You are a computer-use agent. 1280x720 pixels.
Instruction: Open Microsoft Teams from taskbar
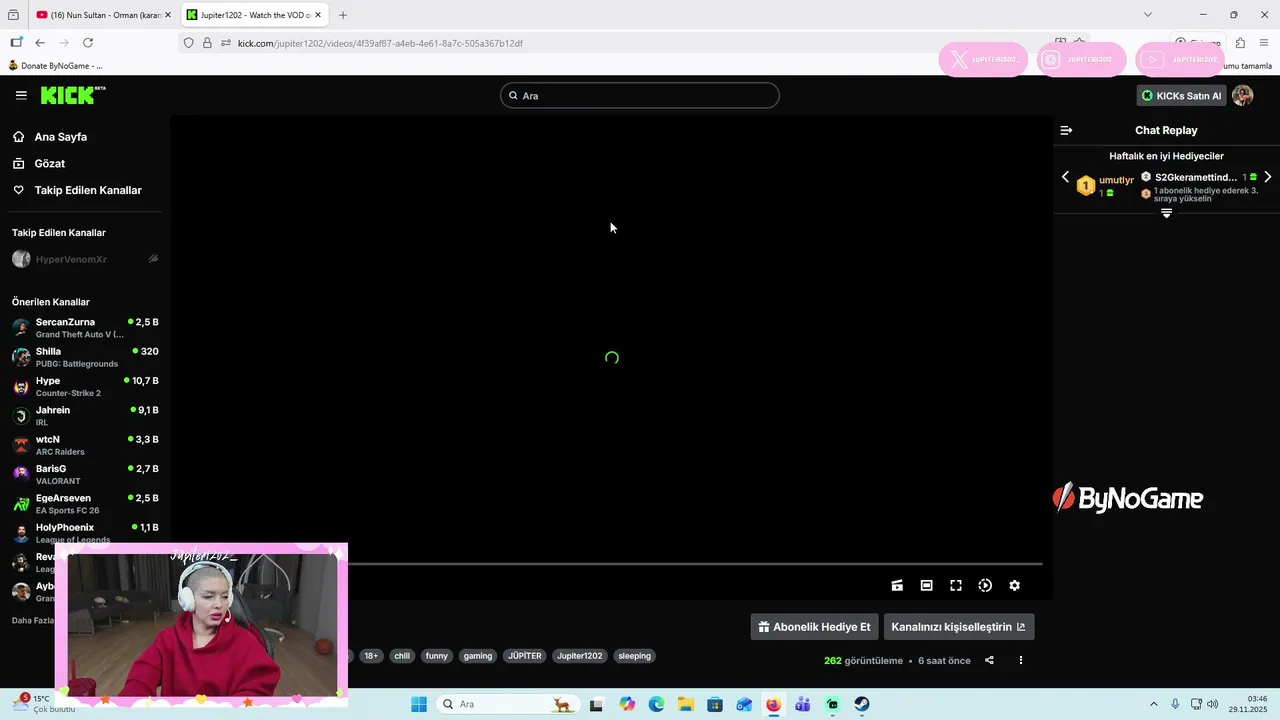pos(802,704)
